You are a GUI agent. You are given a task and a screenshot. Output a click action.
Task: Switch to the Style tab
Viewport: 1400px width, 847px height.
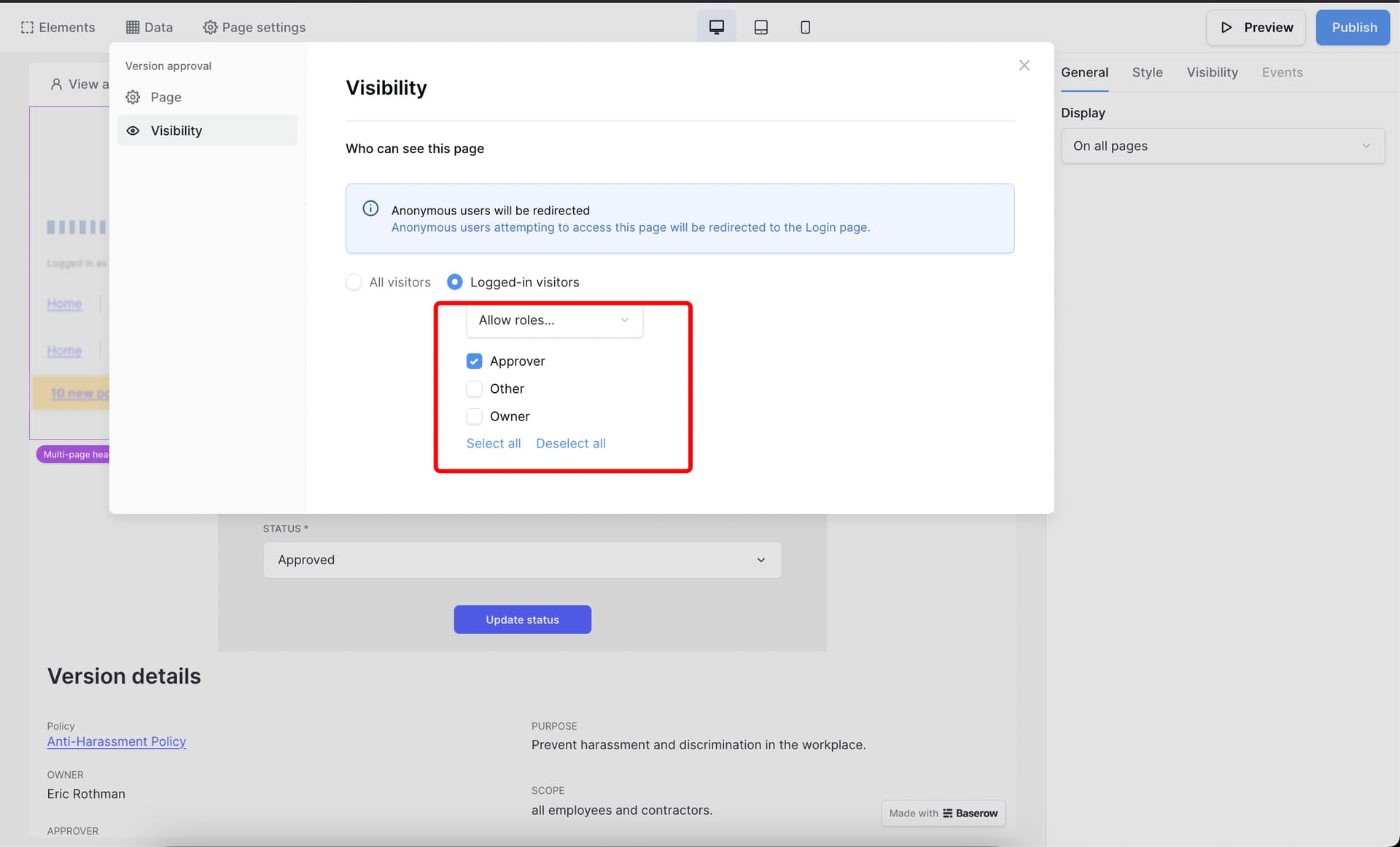[x=1147, y=72]
